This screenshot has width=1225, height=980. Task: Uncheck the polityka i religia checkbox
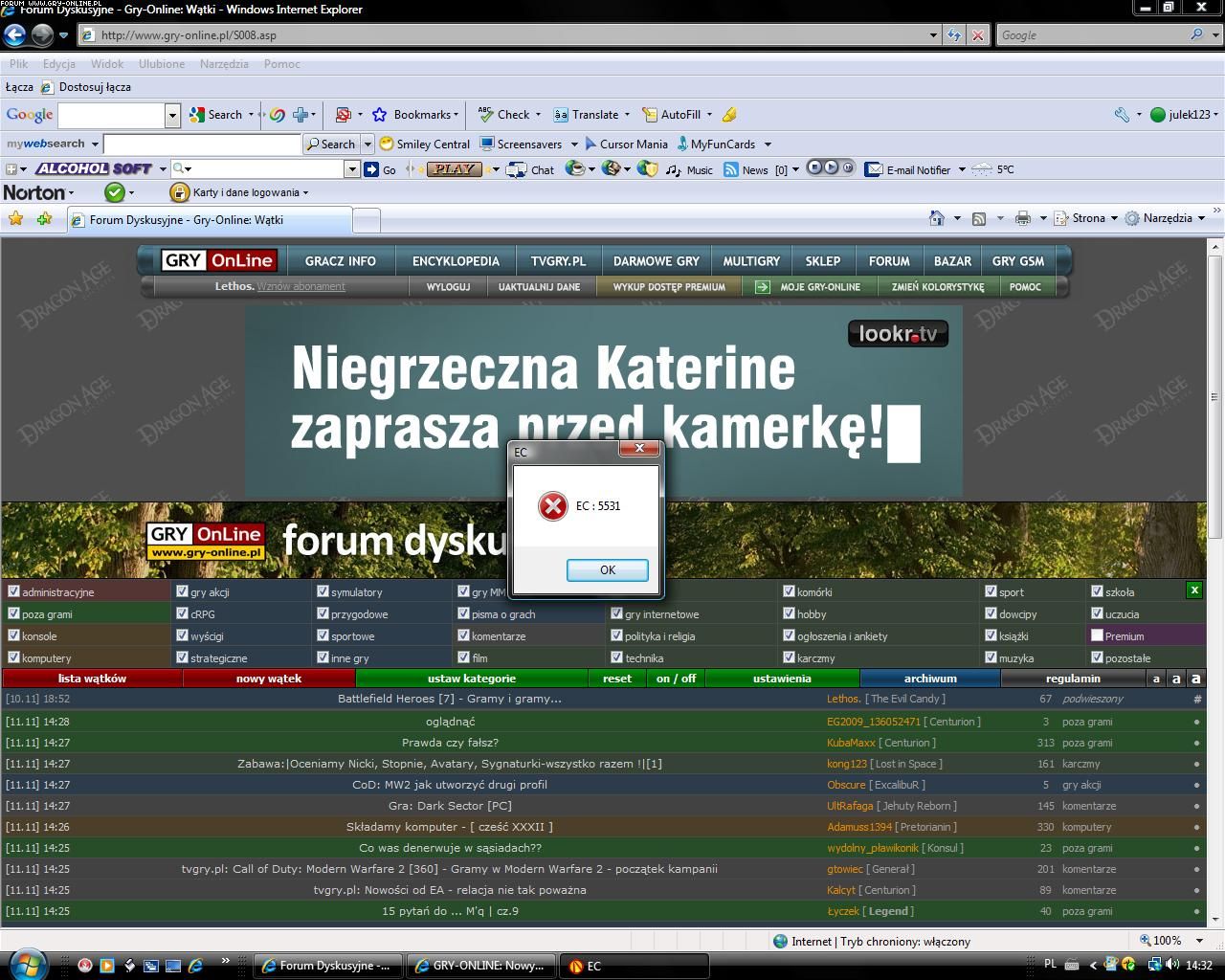pyautogui.click(x=616, y=635)
